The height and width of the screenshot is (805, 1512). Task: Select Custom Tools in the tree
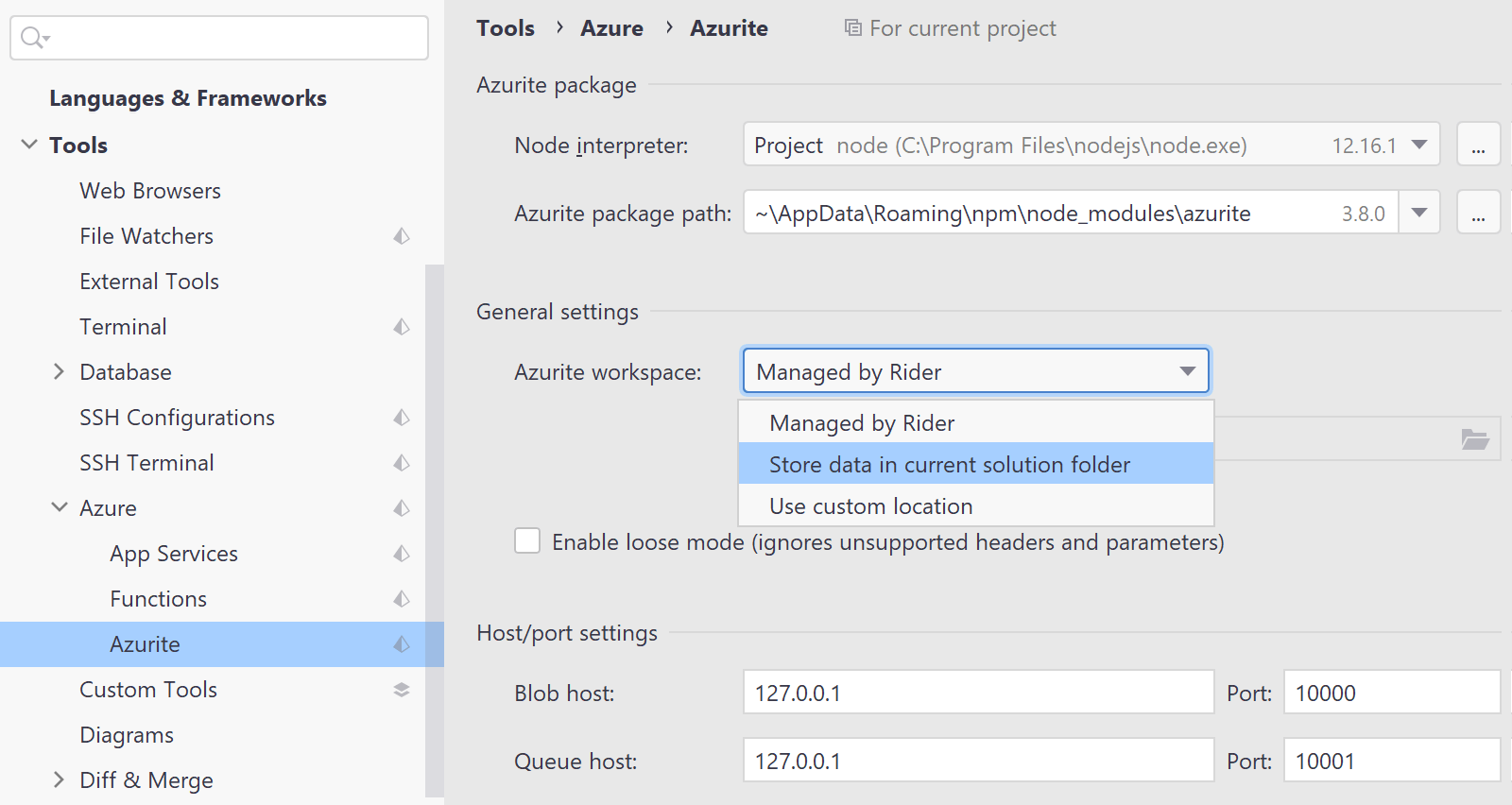[148, 690]
